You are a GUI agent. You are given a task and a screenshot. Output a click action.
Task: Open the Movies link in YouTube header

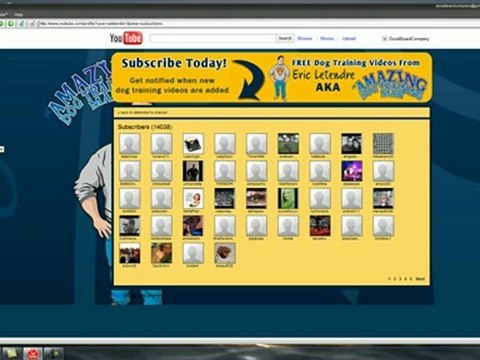[327, 38]
